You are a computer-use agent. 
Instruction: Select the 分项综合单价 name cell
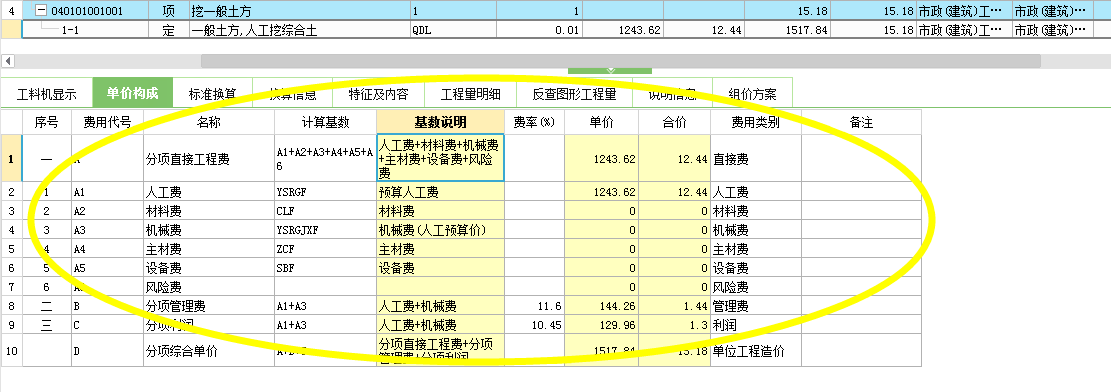[x=209, y=351]
